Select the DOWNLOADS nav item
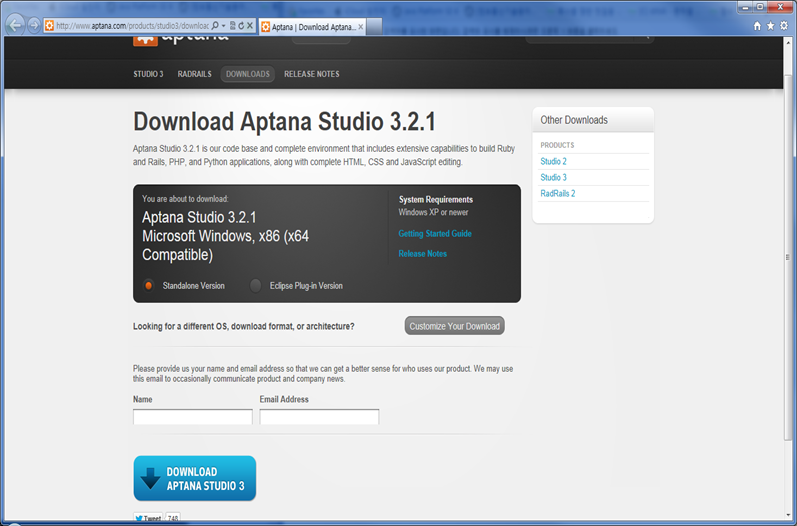Screen dimensions: 797x526 coord(248,74)
